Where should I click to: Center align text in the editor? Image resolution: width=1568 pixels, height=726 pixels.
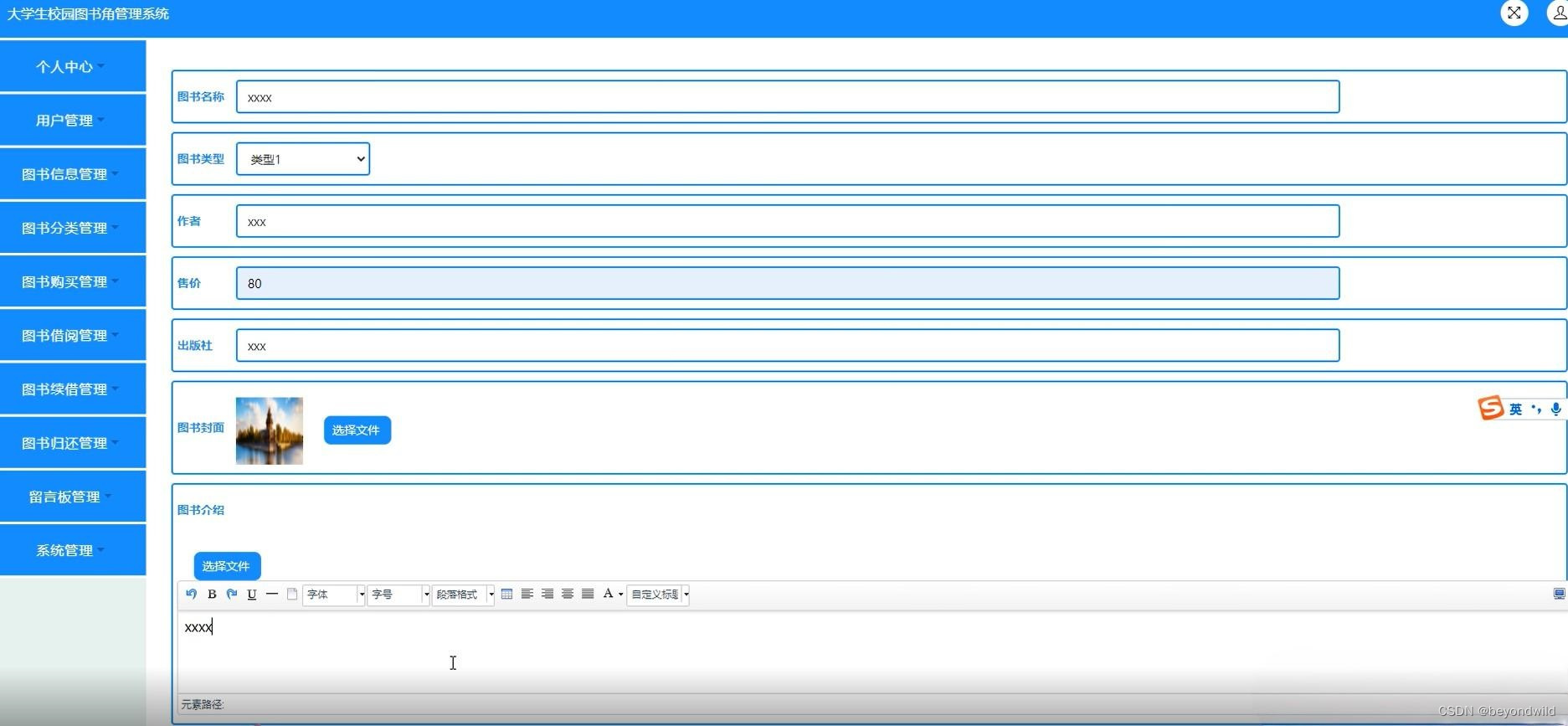[568, 594]
